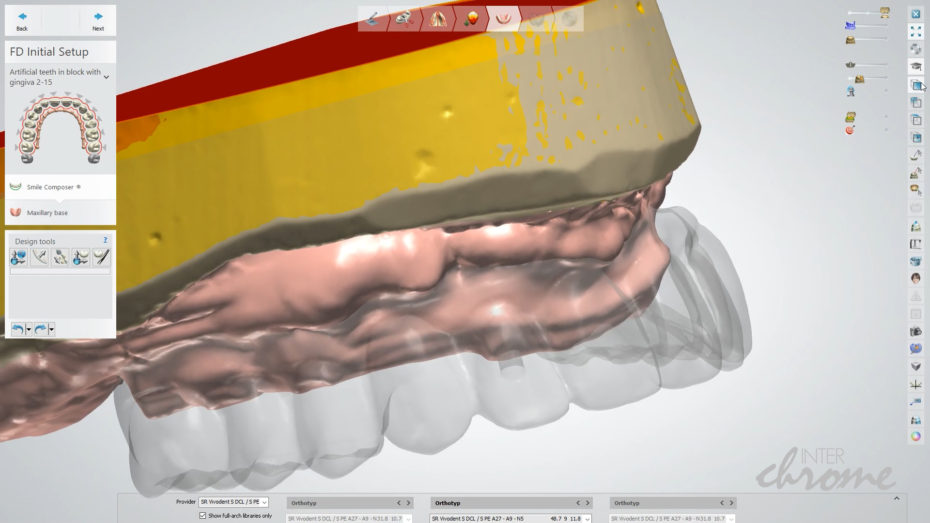The image size is (930, 523).
Task: Select the dental arch tooth diagram
Action: coord(60,128)
